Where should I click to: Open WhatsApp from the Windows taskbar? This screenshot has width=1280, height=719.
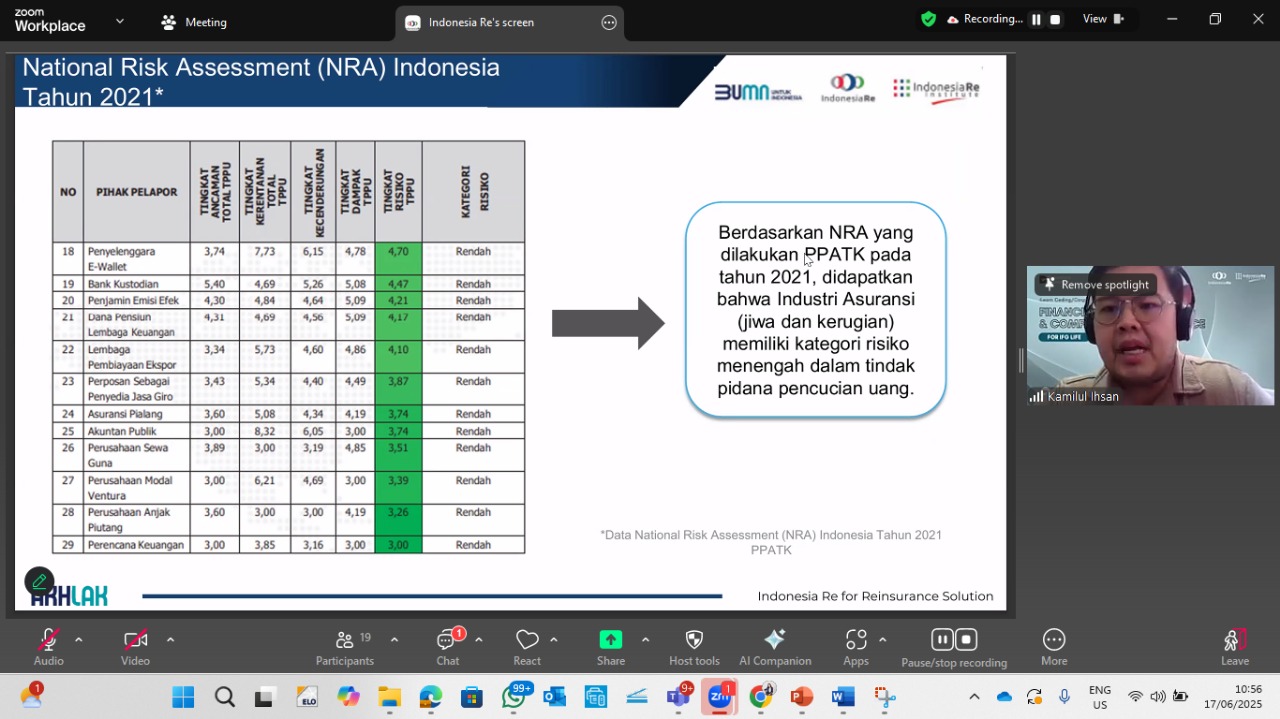[x=514, y=697]
